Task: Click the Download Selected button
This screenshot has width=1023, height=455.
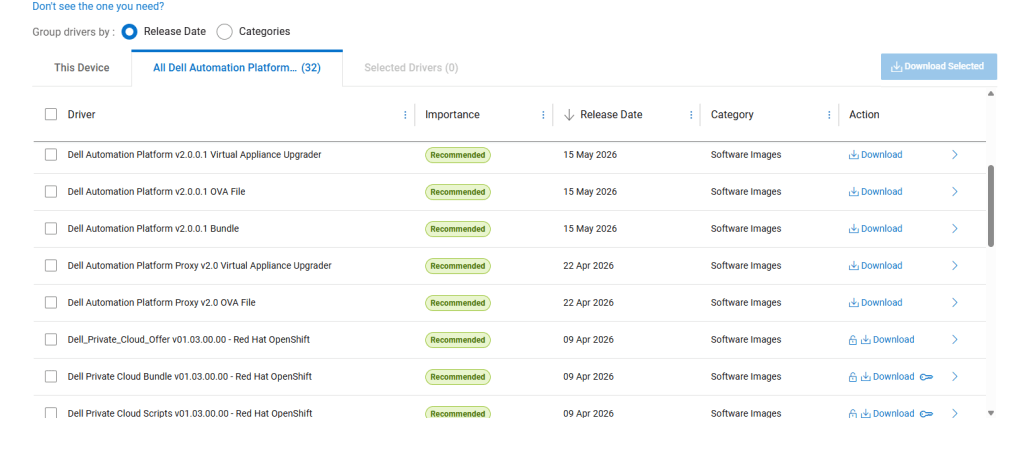Action: click(938, 67)
